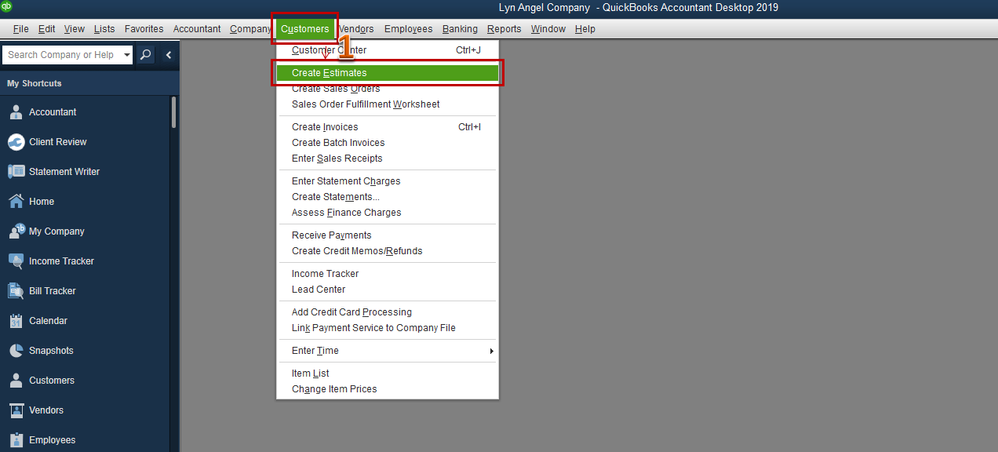Click the Search Company or Help field
The height and width of the screenshot is (452, 998).
[x=62, y=55]
